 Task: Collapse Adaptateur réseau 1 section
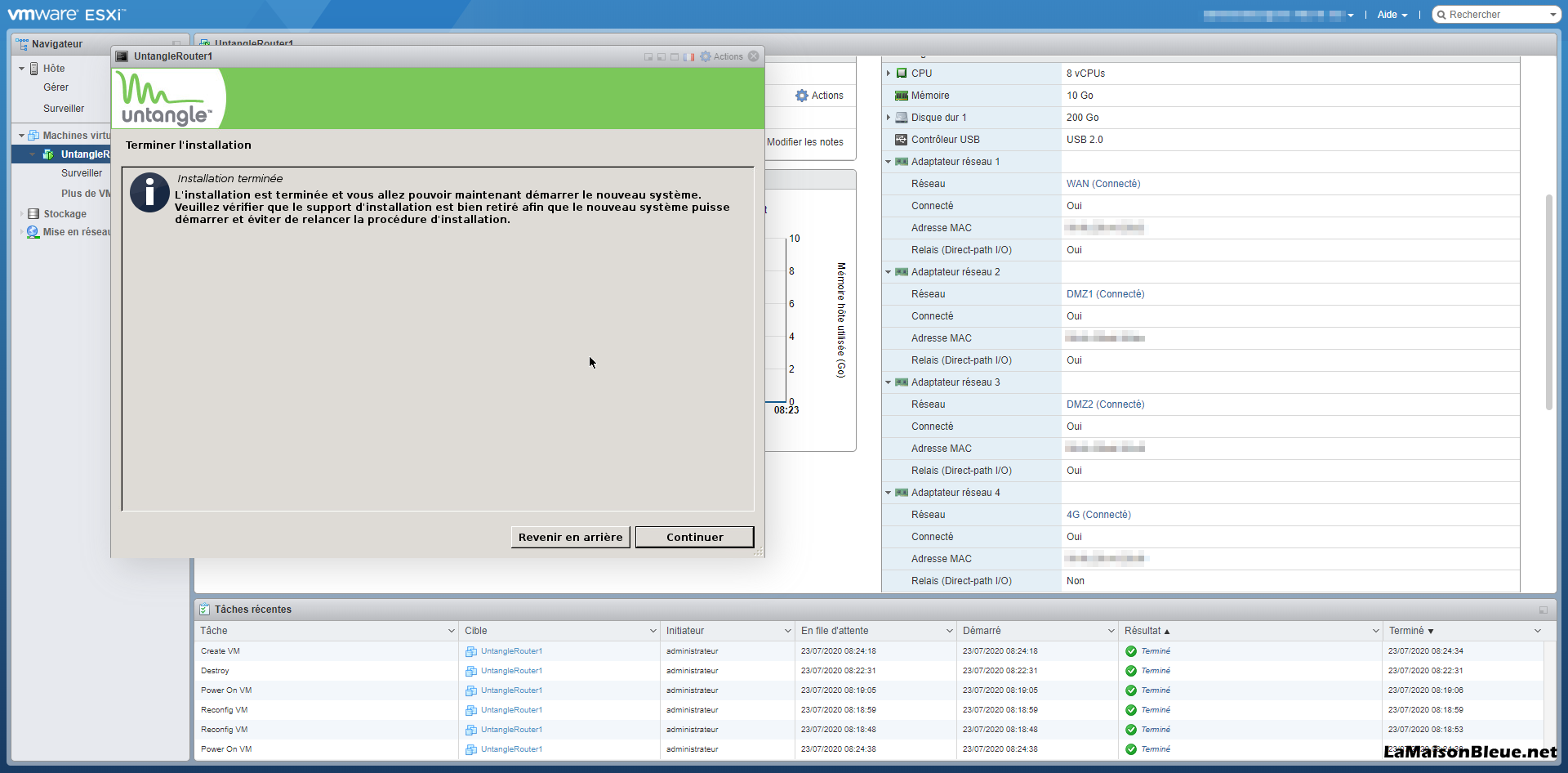(x=889, y=162)
